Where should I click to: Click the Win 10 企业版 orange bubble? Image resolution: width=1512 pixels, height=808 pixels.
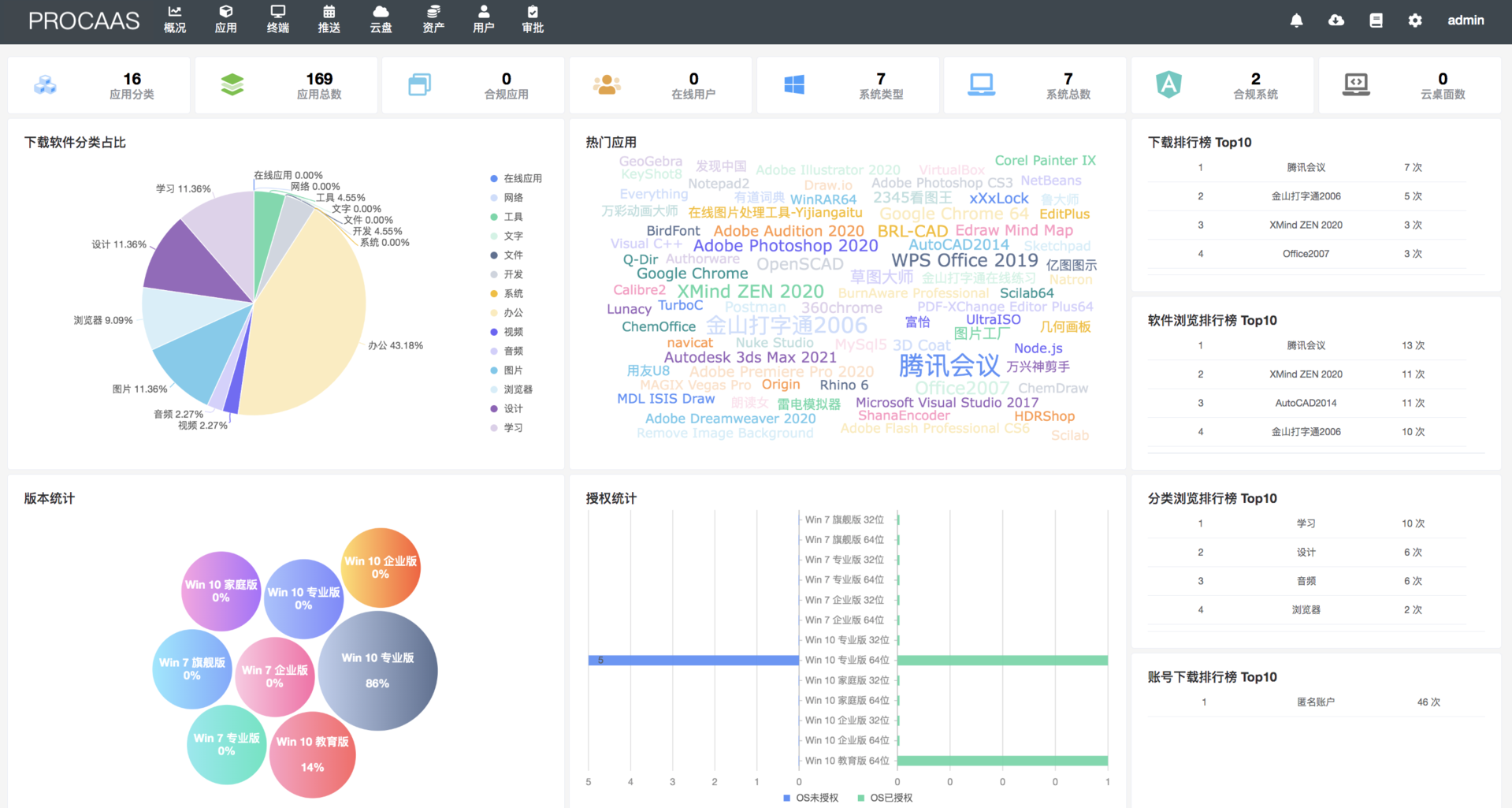[x=381, y=568]
